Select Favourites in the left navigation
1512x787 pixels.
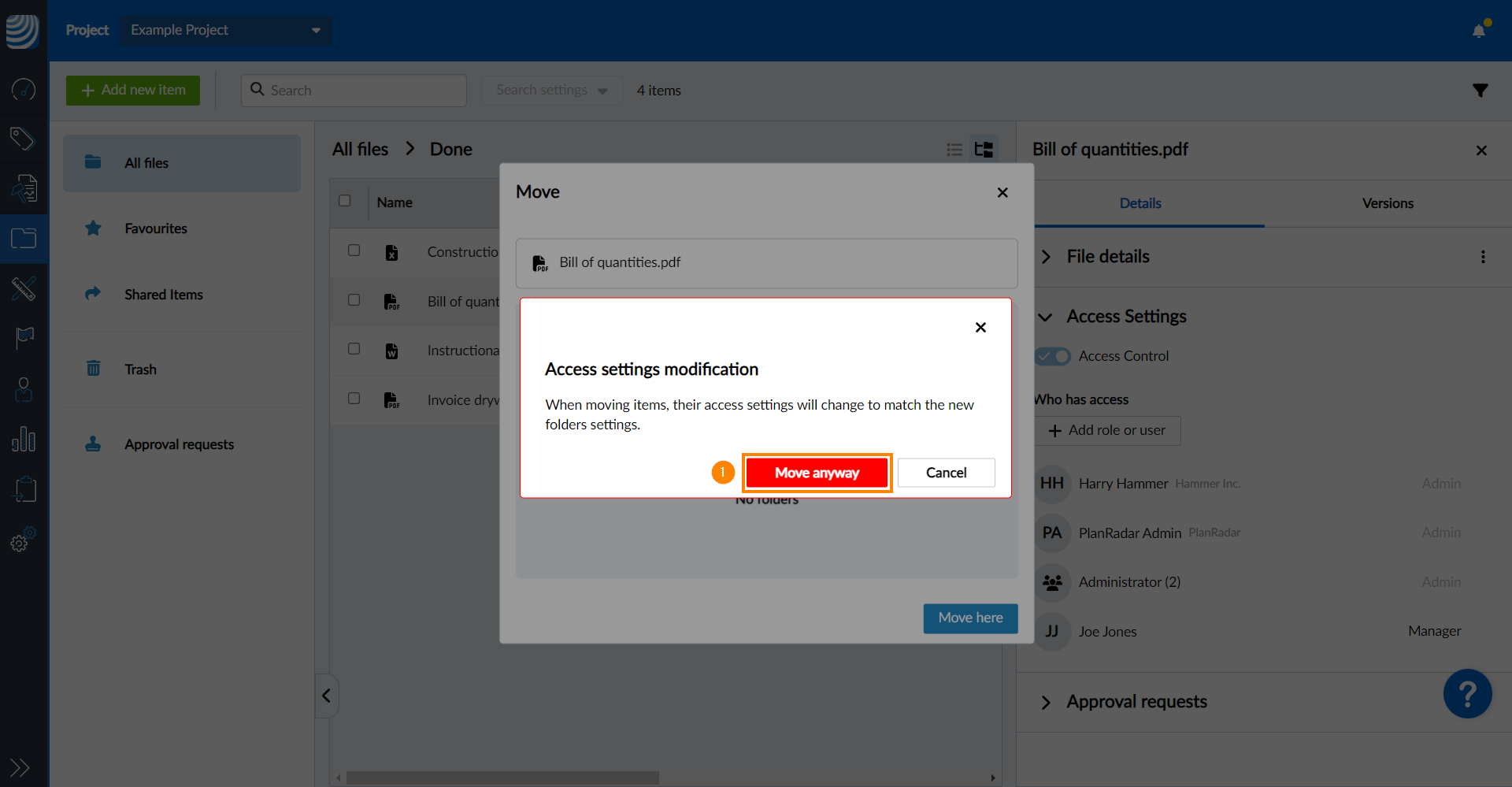point(156,228)
